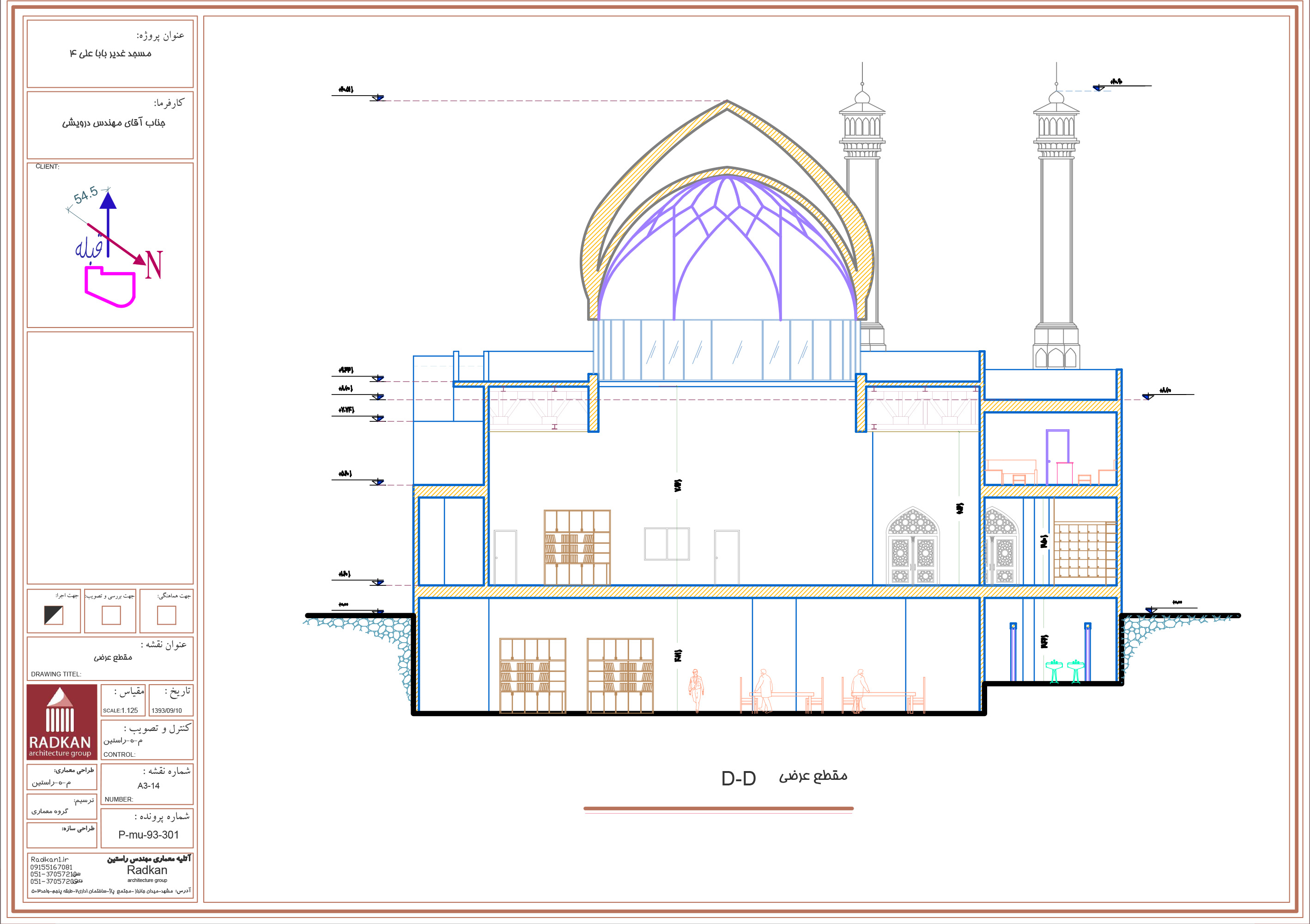The height and width of the screenshot is (924, 1310).
Task: Click the ترسیم: گروه معماری box
Action: 61,807
